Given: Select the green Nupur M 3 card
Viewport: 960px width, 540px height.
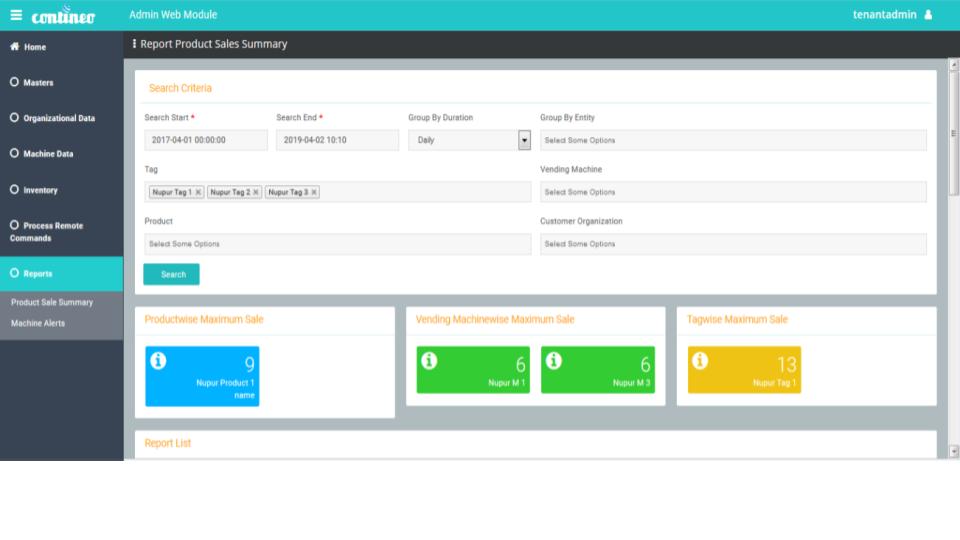Looking at the screenshot, I should pos(598,370).
